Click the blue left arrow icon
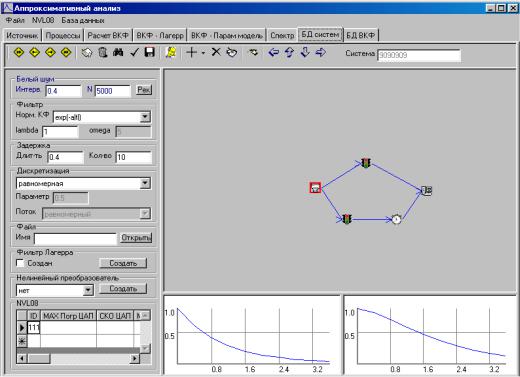This screenshot has width=520, height=377. (x=274, y=52)
